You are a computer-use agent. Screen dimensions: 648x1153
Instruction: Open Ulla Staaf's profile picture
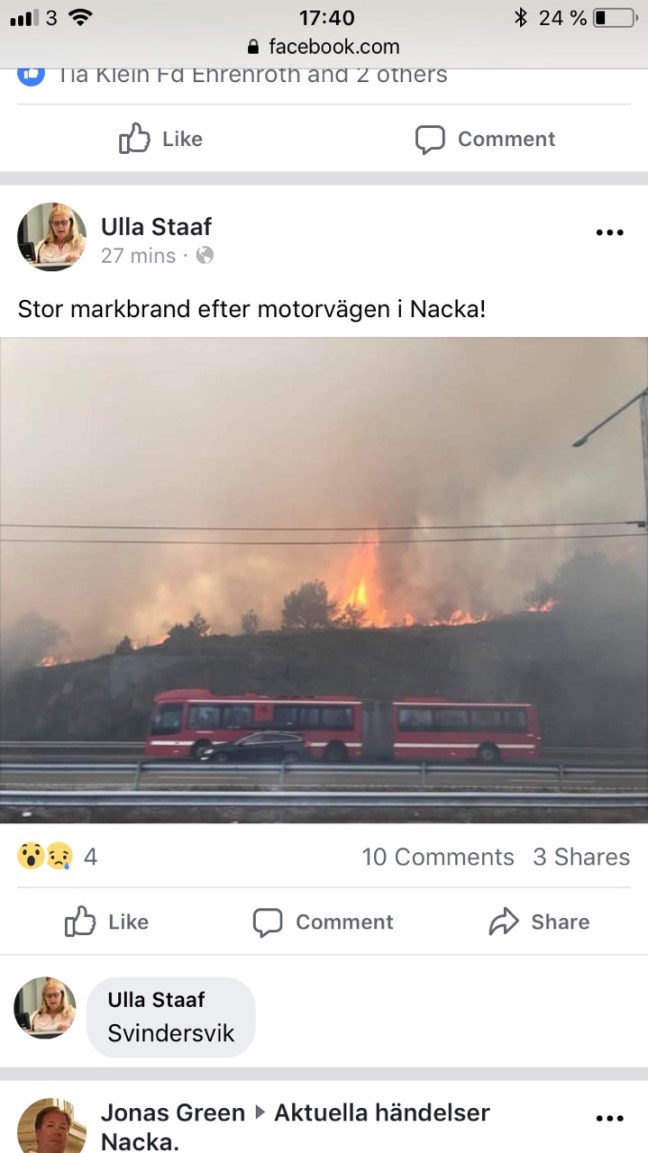(51, 237)
